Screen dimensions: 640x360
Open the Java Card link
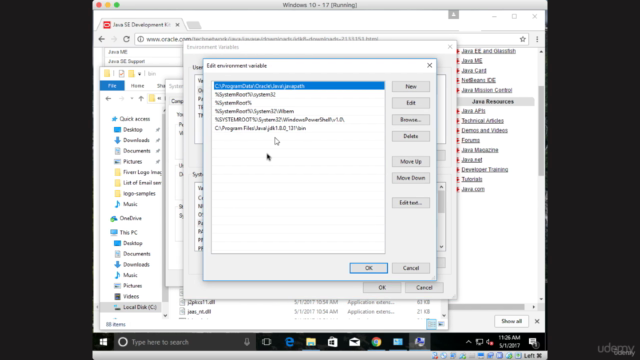[x=474, y=71]
